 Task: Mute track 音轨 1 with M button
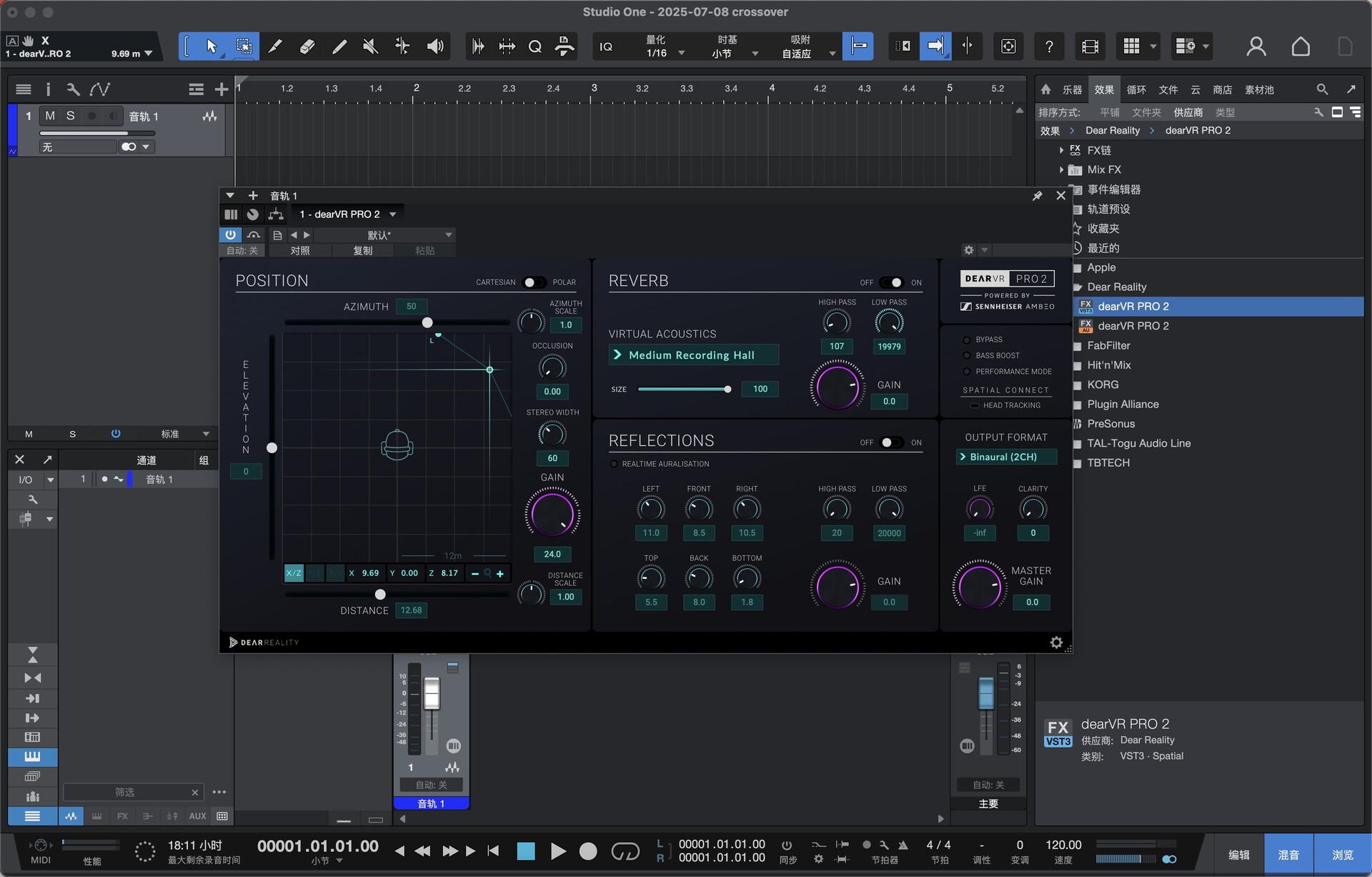[x=50, y=116]
